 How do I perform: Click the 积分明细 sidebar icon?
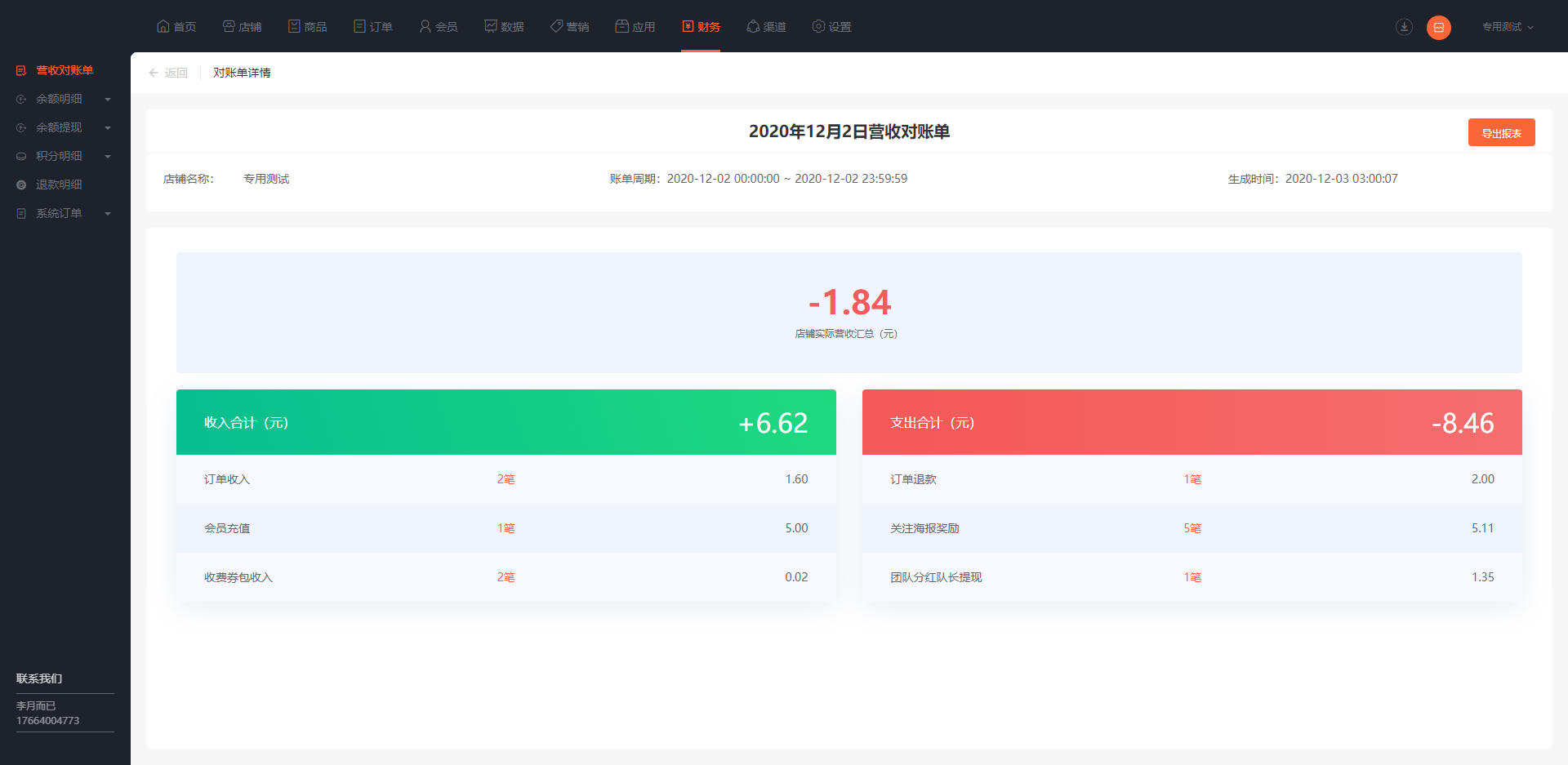pos(21,156)
